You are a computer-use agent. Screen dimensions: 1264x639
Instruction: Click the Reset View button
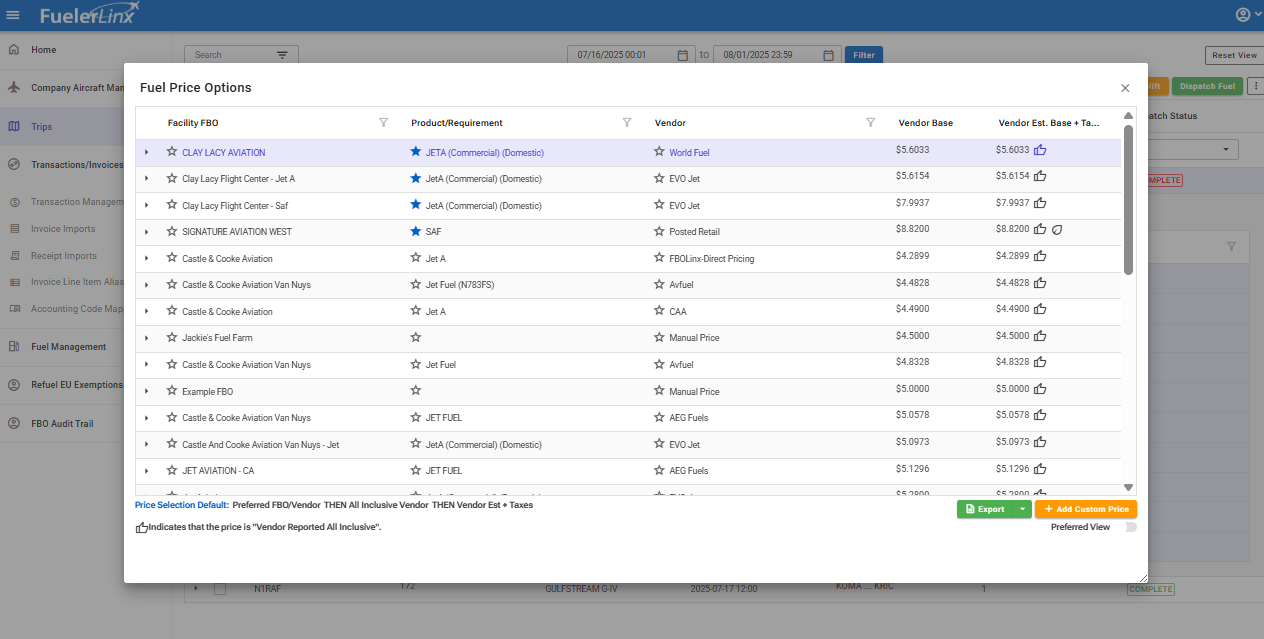coord(1234,56)
